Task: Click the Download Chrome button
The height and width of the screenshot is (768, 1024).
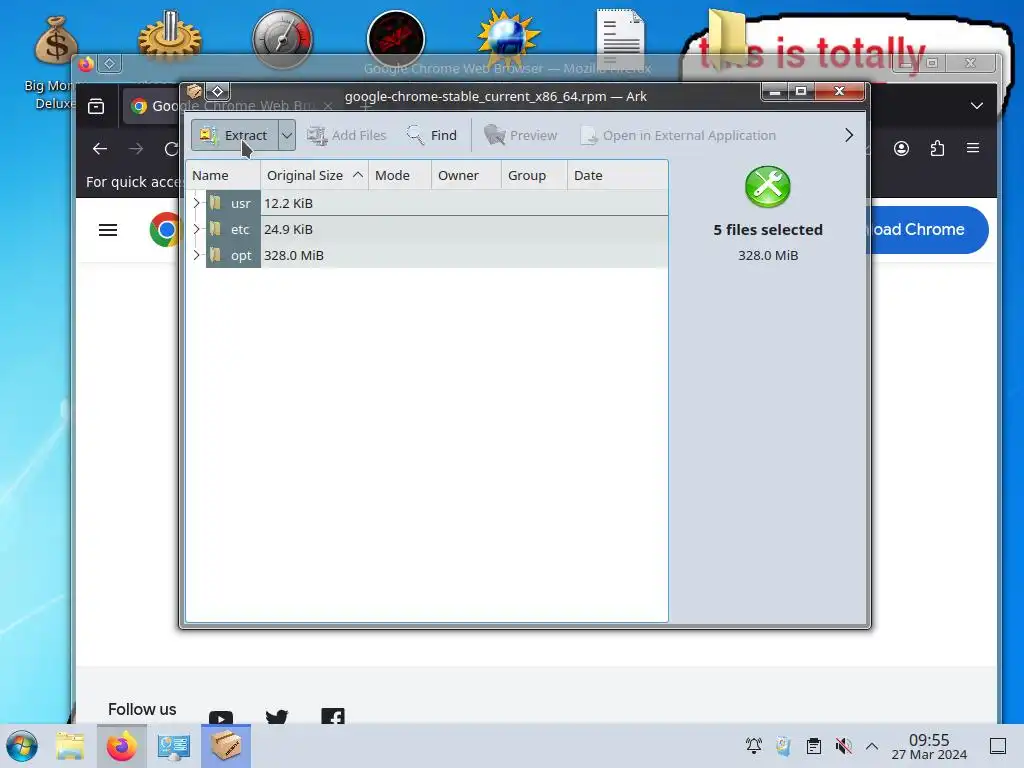Action: (929, 229)
